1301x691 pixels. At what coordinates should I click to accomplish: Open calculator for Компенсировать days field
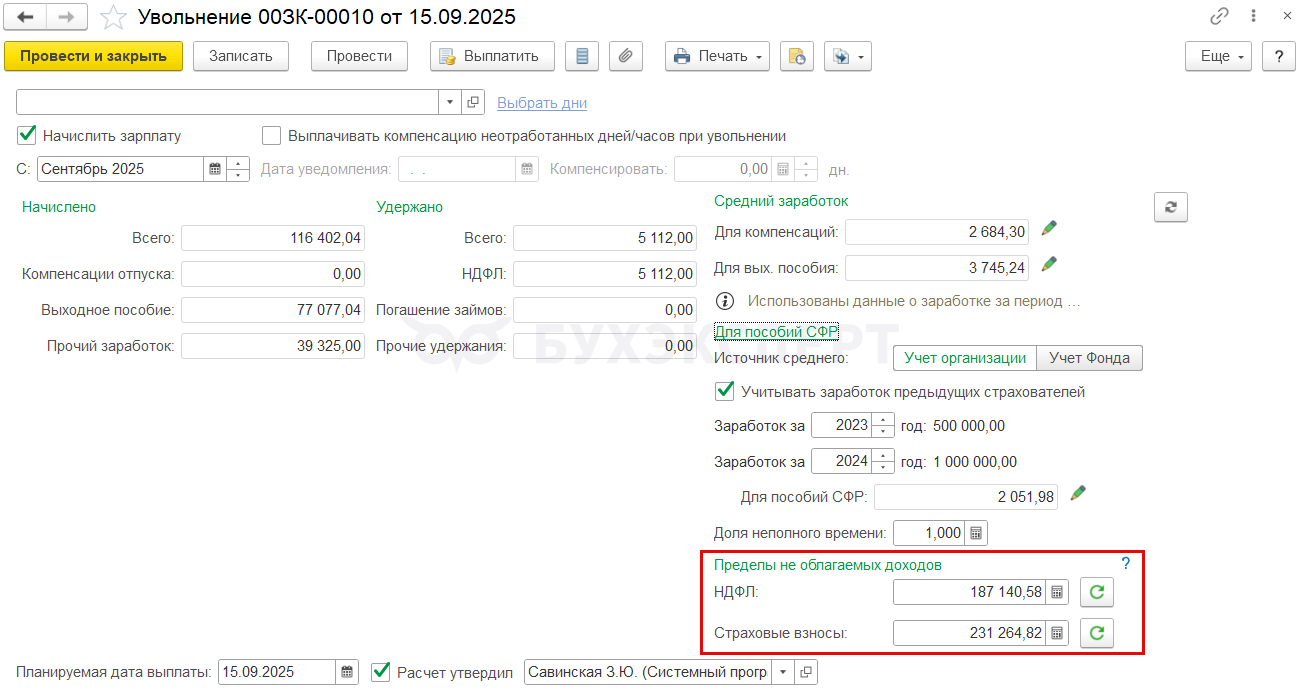click(783, 169)
